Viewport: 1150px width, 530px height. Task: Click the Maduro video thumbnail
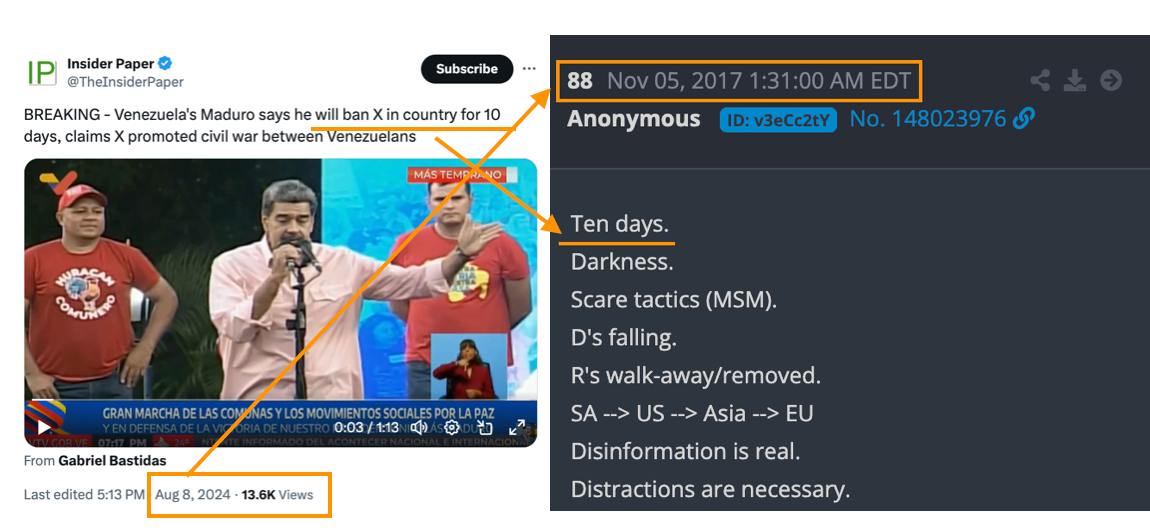click(x=281, y=303)
